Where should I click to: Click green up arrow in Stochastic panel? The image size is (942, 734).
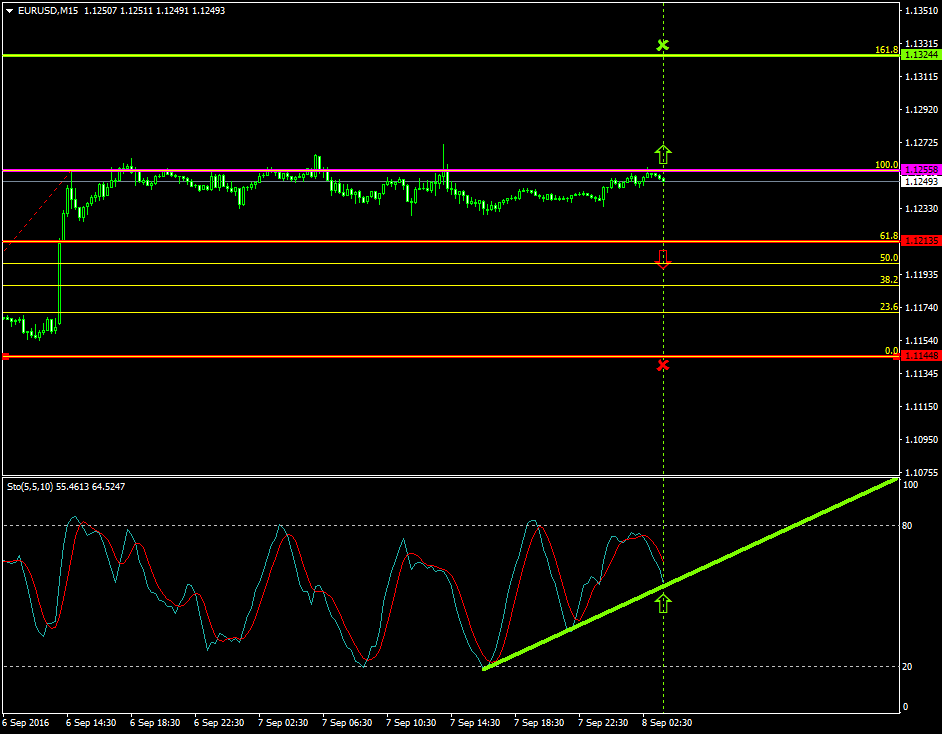click(x=662, y=602)
